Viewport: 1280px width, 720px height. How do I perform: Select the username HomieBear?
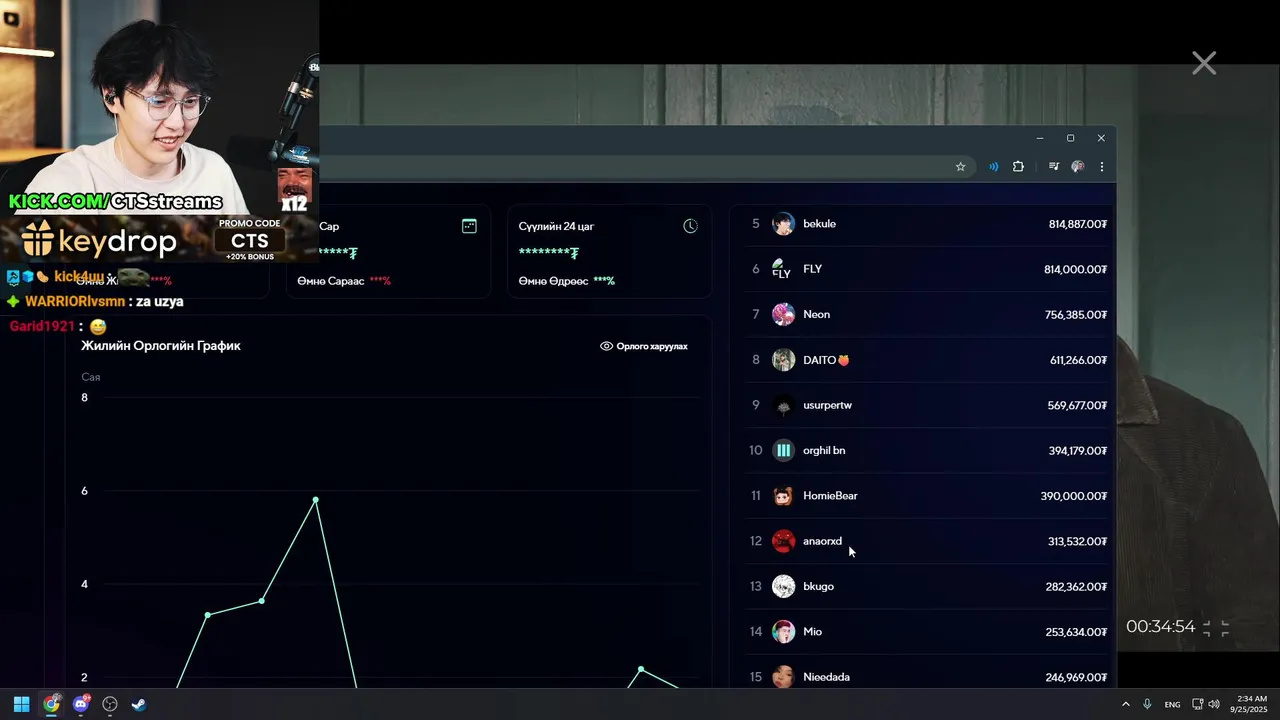pos(830,496)
